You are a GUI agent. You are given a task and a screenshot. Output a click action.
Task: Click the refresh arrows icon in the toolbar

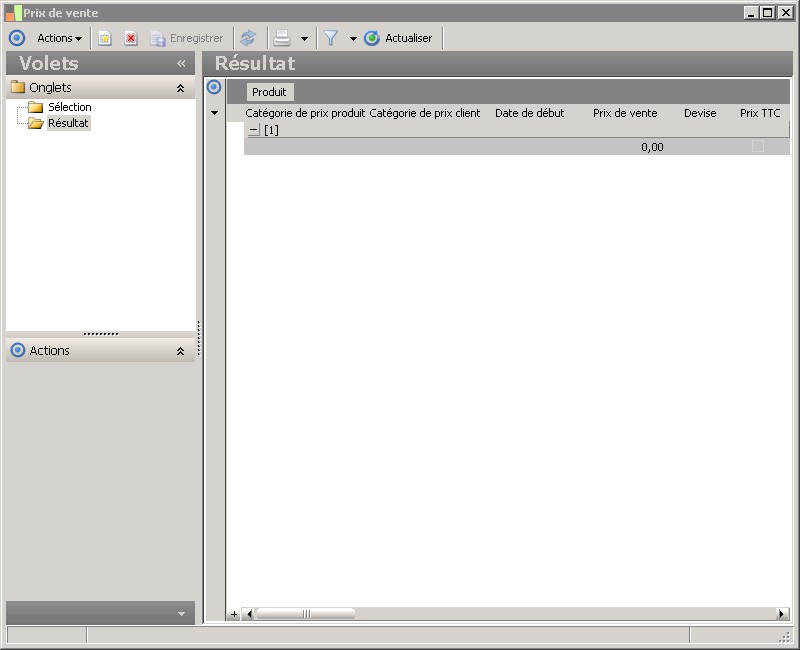tap(248, 38)
